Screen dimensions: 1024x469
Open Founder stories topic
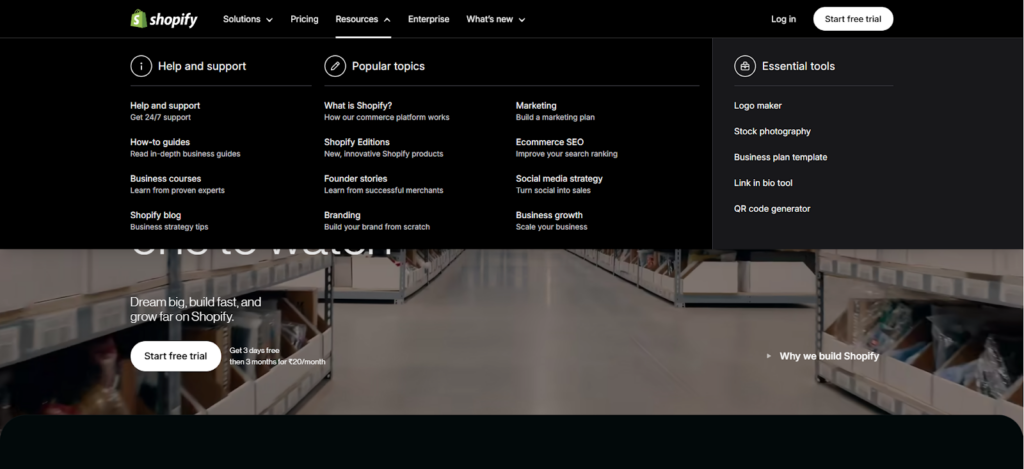click(383, 184)
